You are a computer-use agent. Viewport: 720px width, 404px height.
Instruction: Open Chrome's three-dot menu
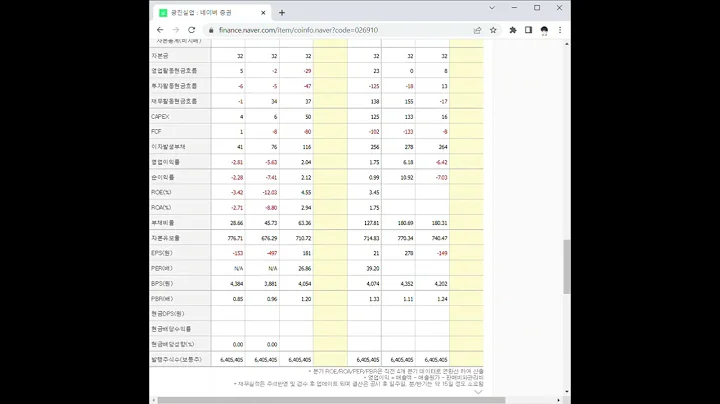point(560,30)
